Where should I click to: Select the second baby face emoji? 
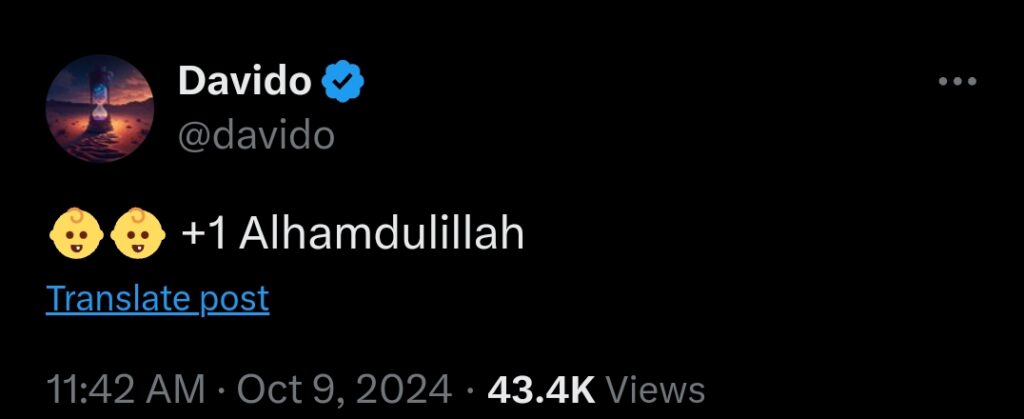(138, 233)
